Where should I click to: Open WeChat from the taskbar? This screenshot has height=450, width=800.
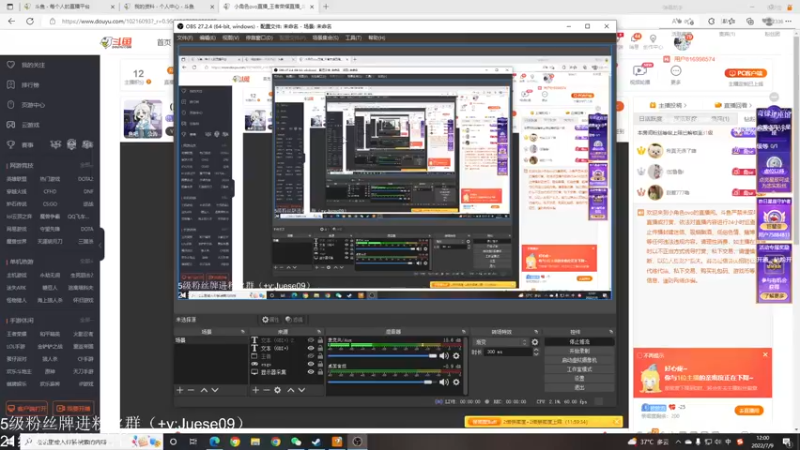(x=296, y=441)
